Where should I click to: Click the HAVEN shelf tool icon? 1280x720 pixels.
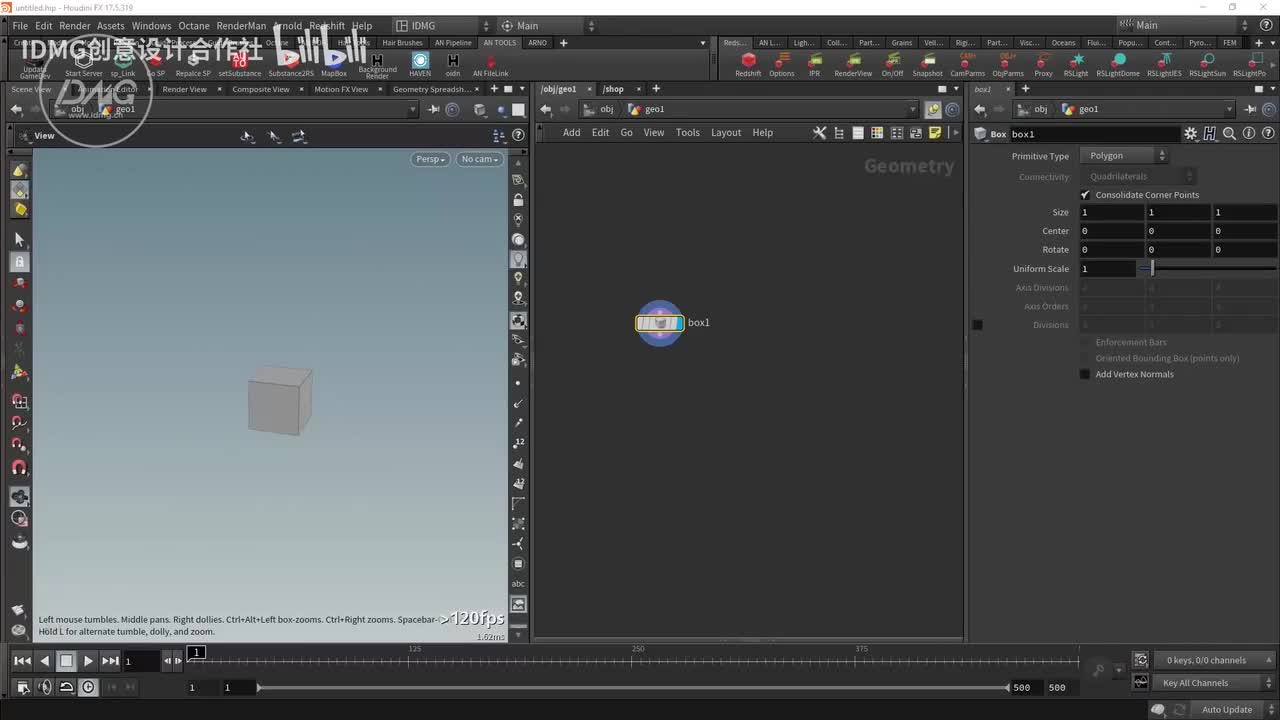pyautogui.click(x=420, y=61)
